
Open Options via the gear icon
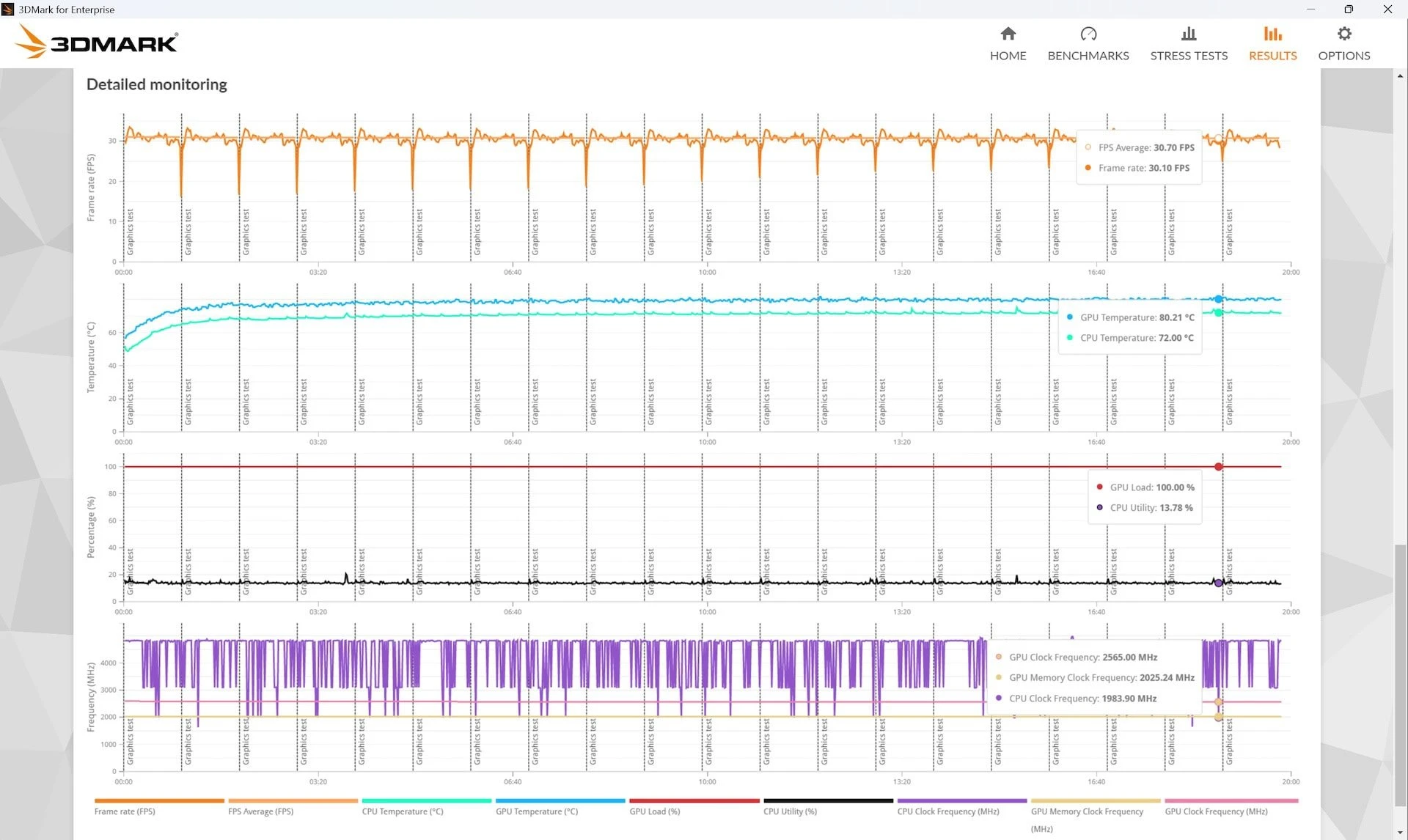[1343, 34]
